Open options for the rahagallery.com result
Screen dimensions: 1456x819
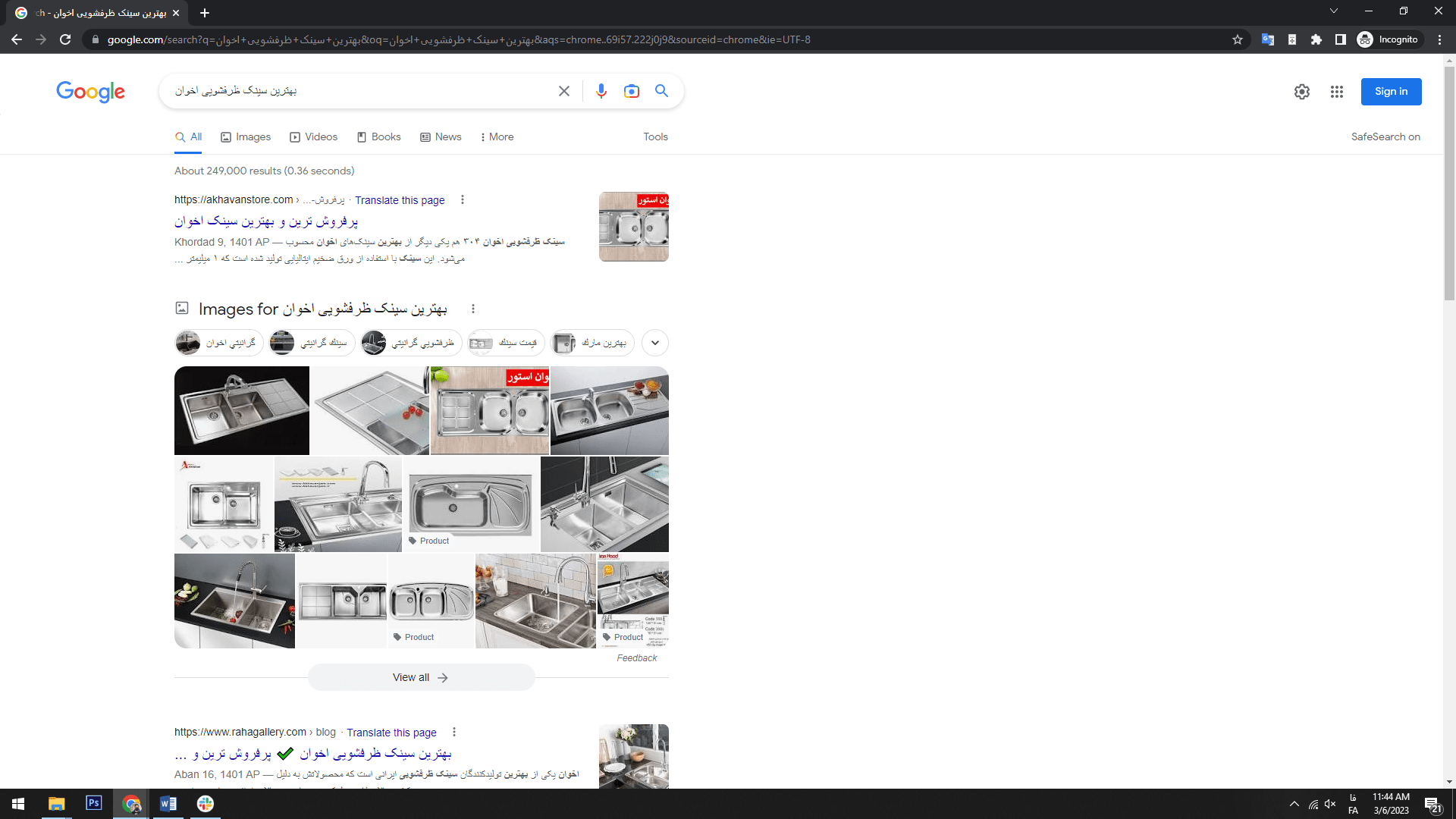click(454, 732)
